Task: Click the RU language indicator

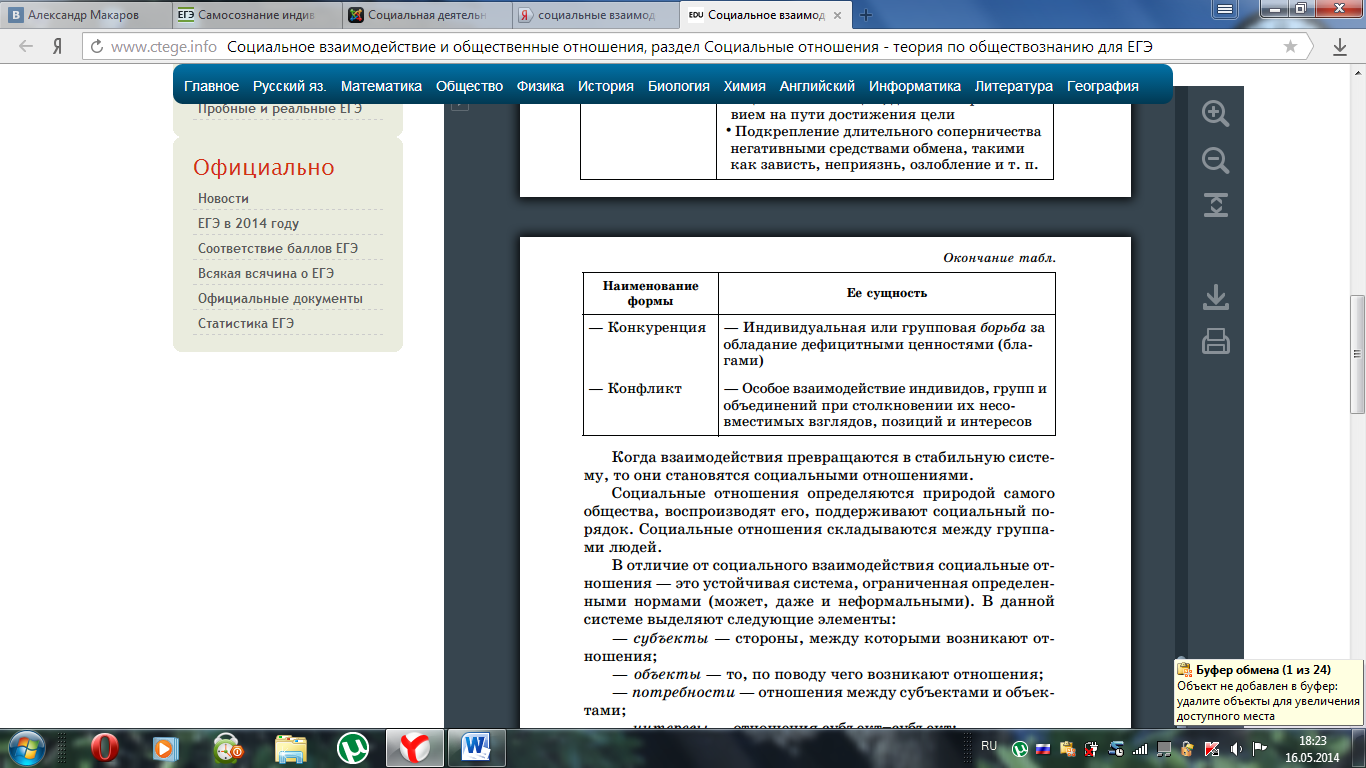Action: click(989, 746)
